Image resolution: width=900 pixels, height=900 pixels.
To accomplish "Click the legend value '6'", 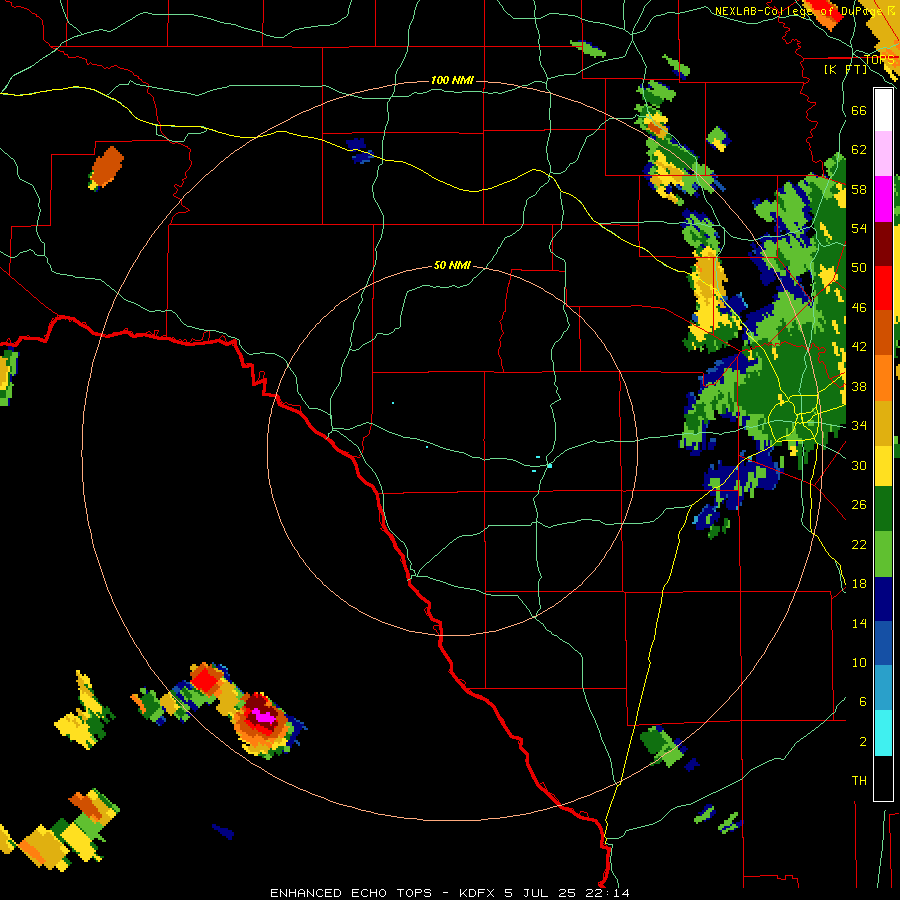I will (x=863, y=702).
